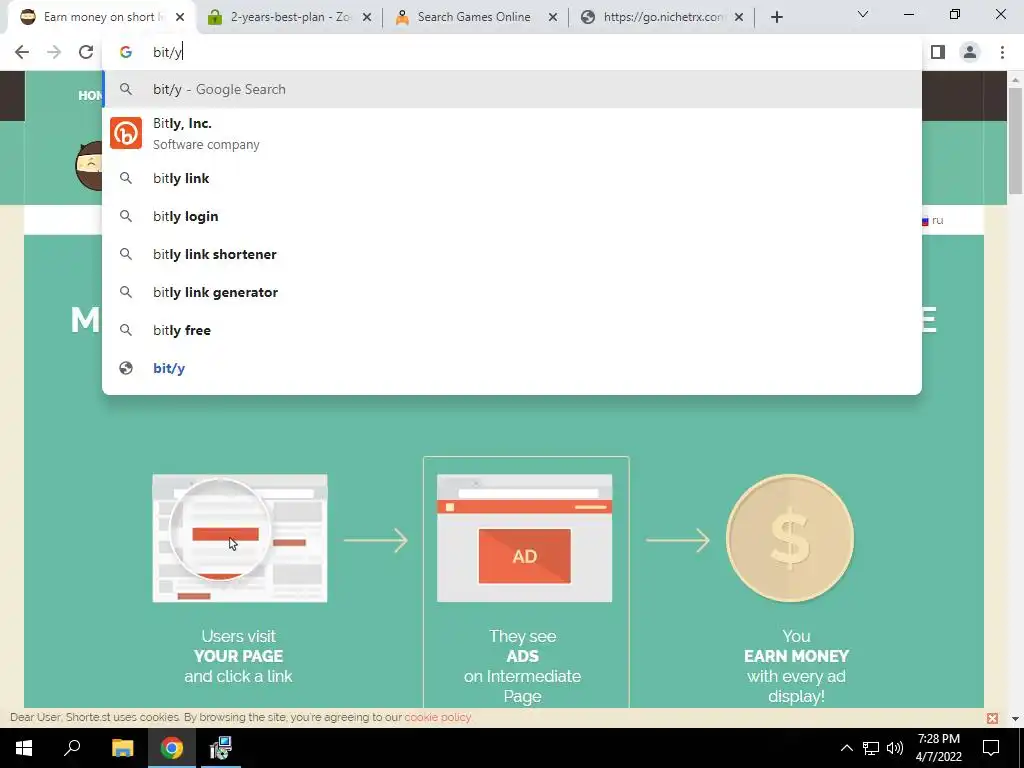Pick the 'bitly login' suggestion
Viewport: 1024px width, 768px height.
point(512,216)
